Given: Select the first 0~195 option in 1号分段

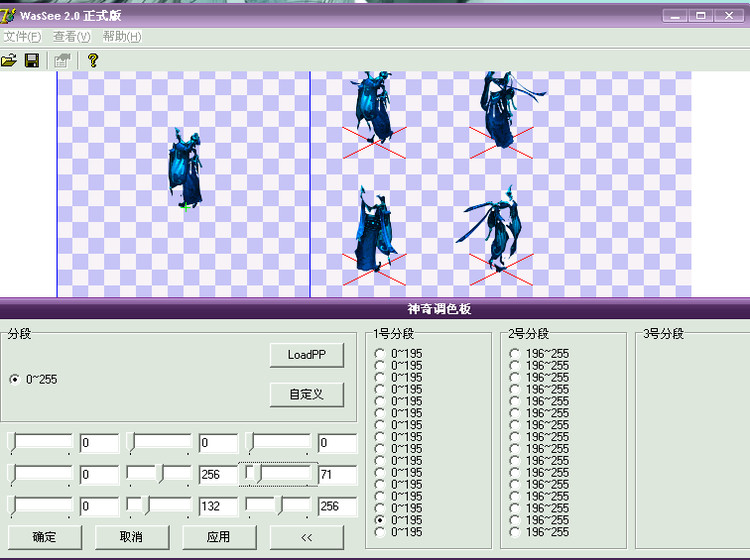Looking at the screenshot, I should pyautogui.click(x=380, y=353).
